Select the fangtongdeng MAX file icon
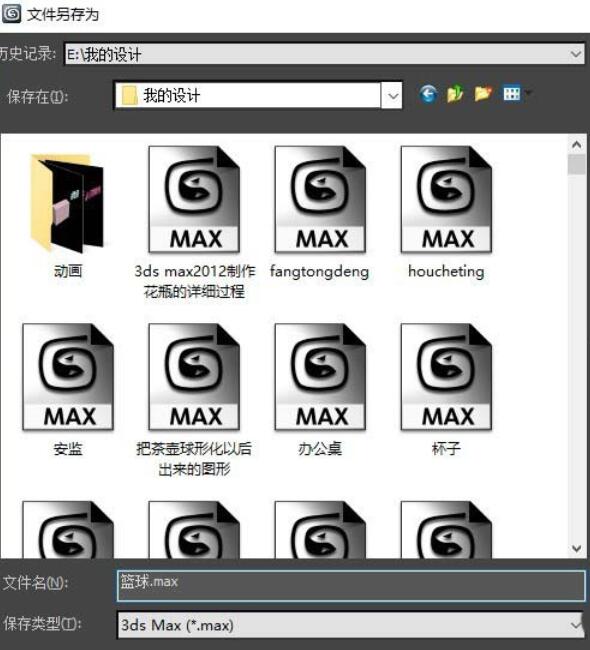590x650 pixels. click(x=320, y=199)
